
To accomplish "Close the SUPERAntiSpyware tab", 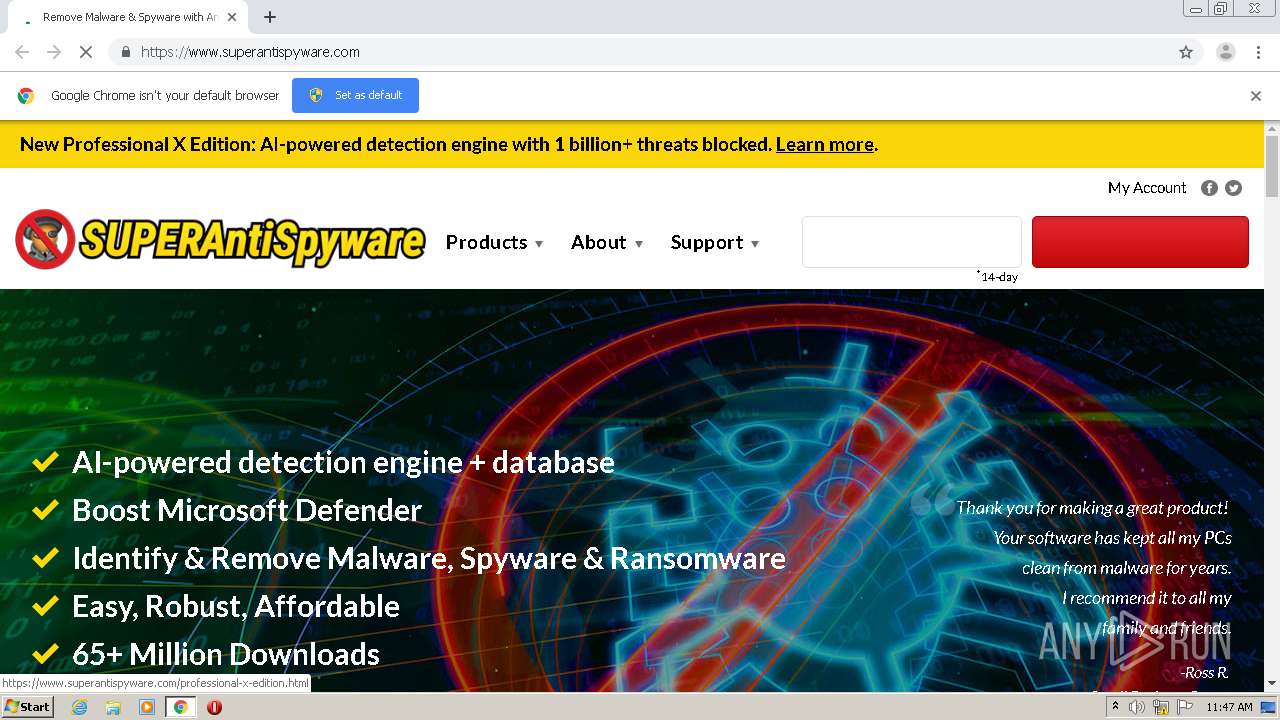I will point(233,17).
